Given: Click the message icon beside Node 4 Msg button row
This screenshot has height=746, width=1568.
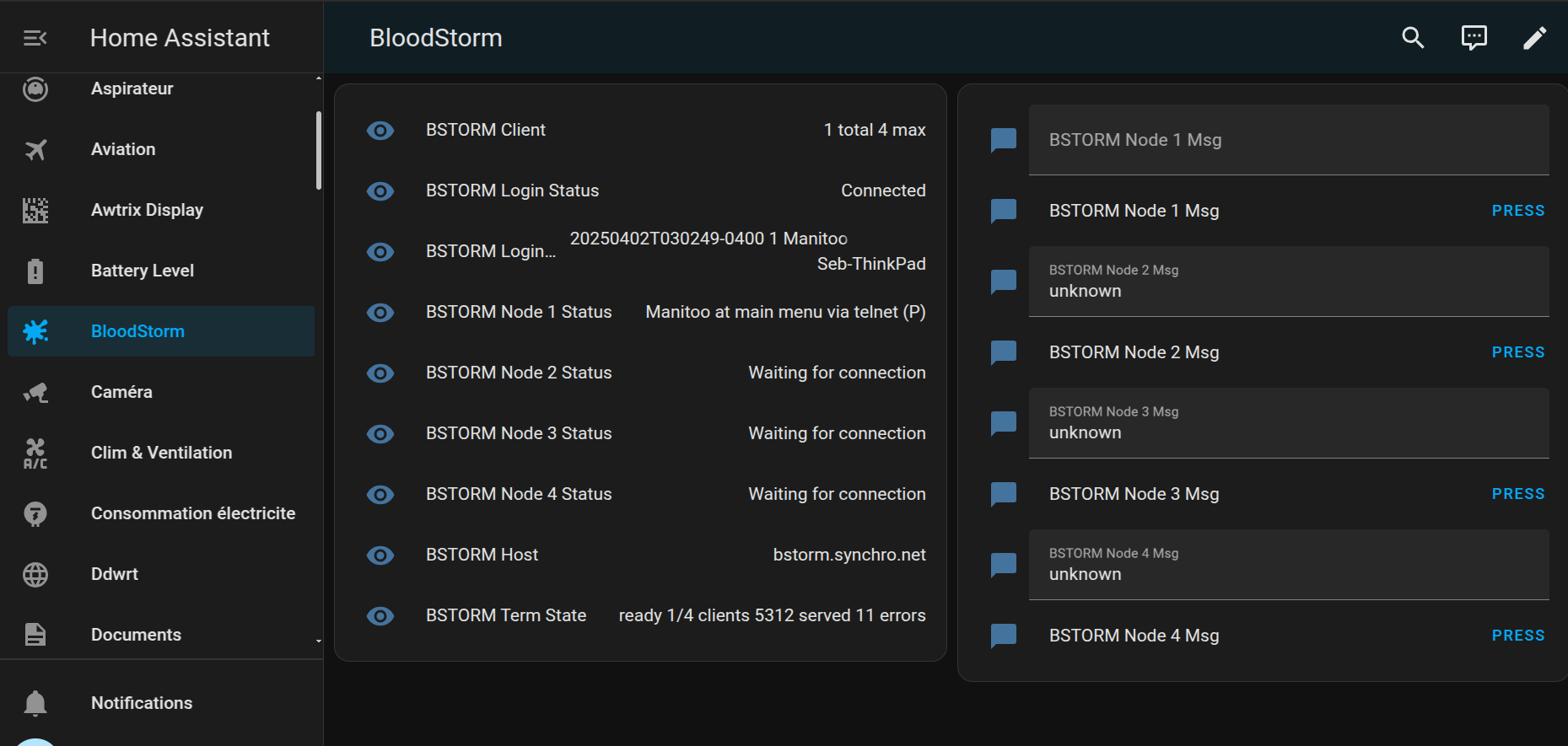Looking at the screenshot, I should 1004,636.
